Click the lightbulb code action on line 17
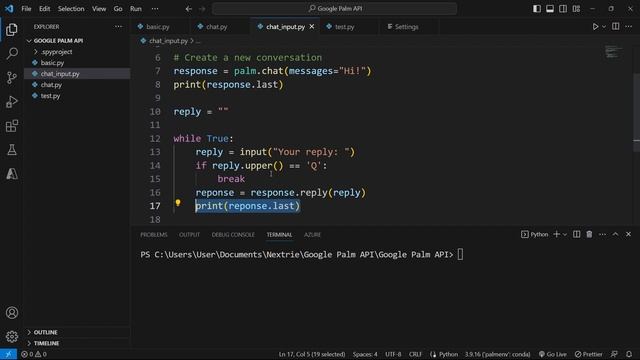 click(178, 203)
